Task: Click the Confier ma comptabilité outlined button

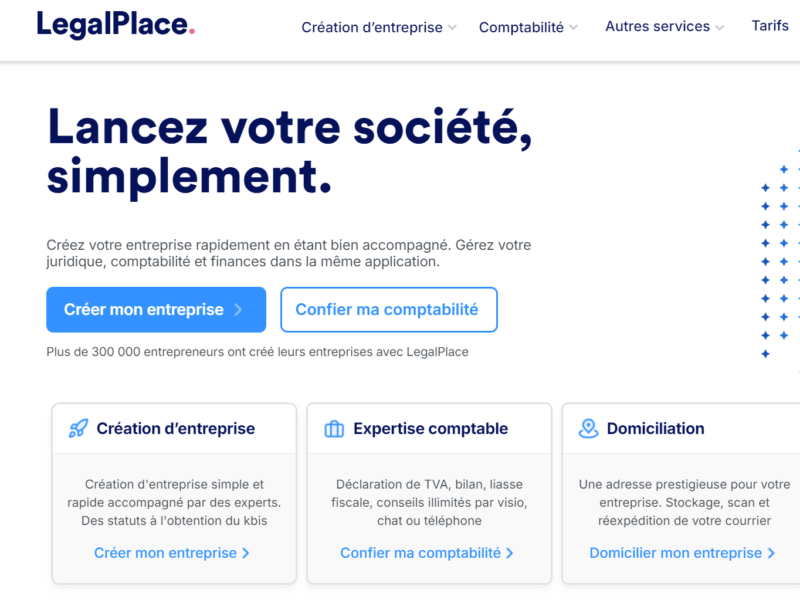Action: [x=389, y=310]
